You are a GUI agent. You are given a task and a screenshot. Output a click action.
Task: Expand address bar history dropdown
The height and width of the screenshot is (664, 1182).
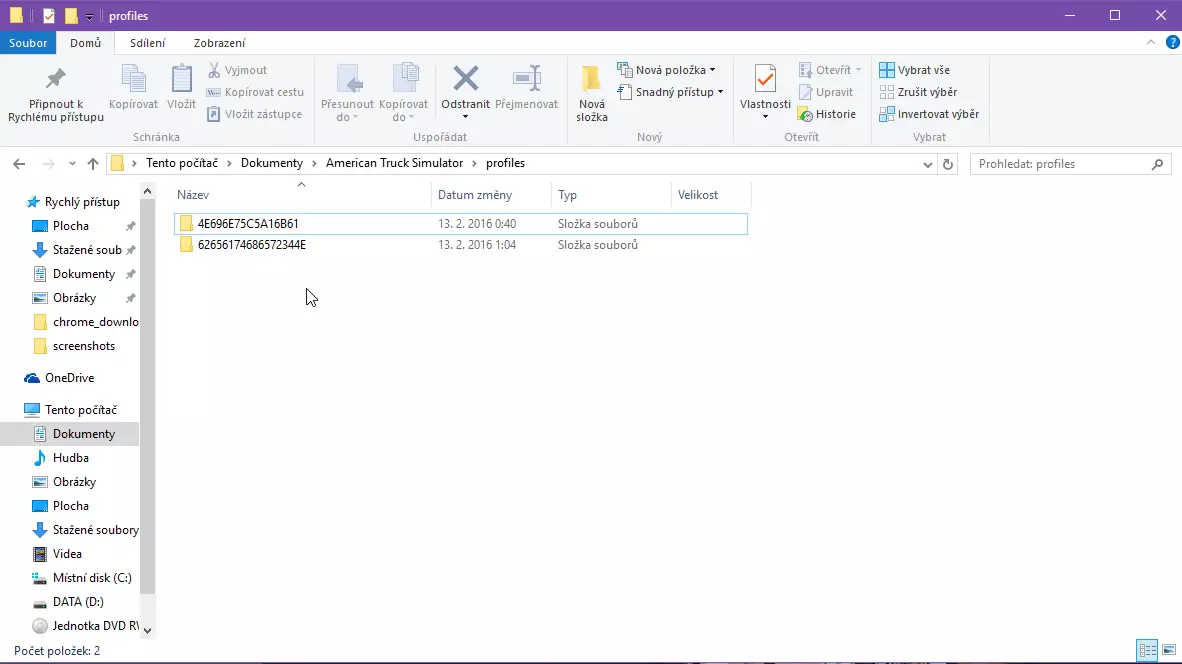(928, 164)
